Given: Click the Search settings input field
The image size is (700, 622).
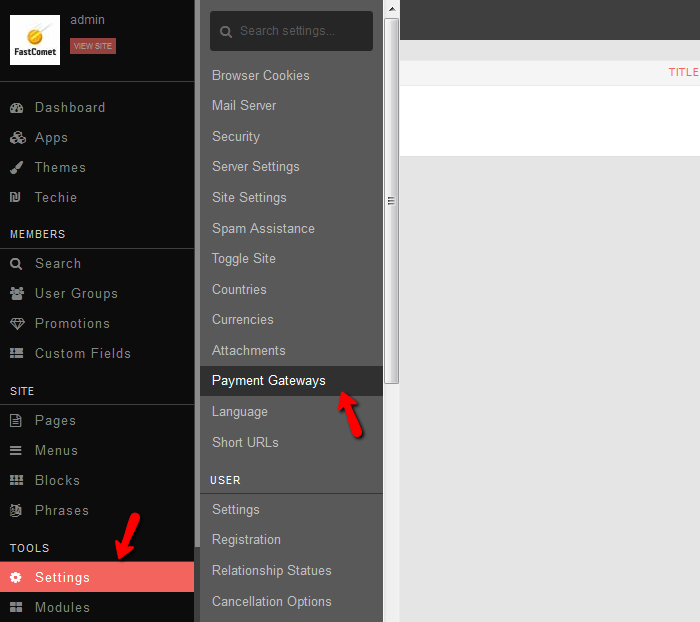Looking at the screenshot, I should 291,31.
